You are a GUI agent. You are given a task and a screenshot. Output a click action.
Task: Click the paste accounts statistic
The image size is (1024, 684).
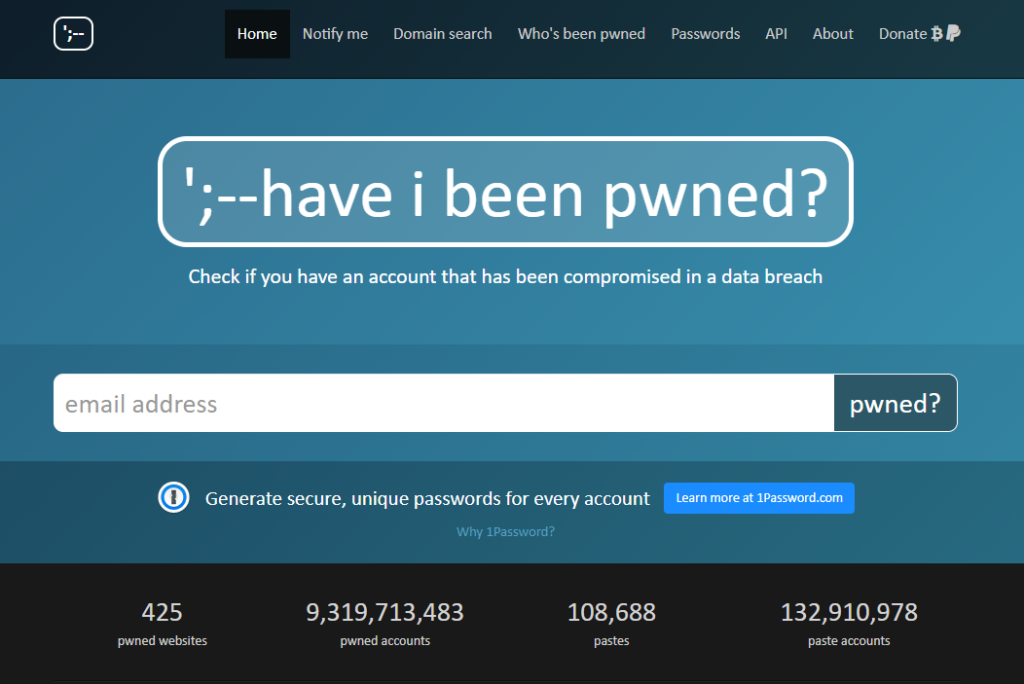(848, 618)
